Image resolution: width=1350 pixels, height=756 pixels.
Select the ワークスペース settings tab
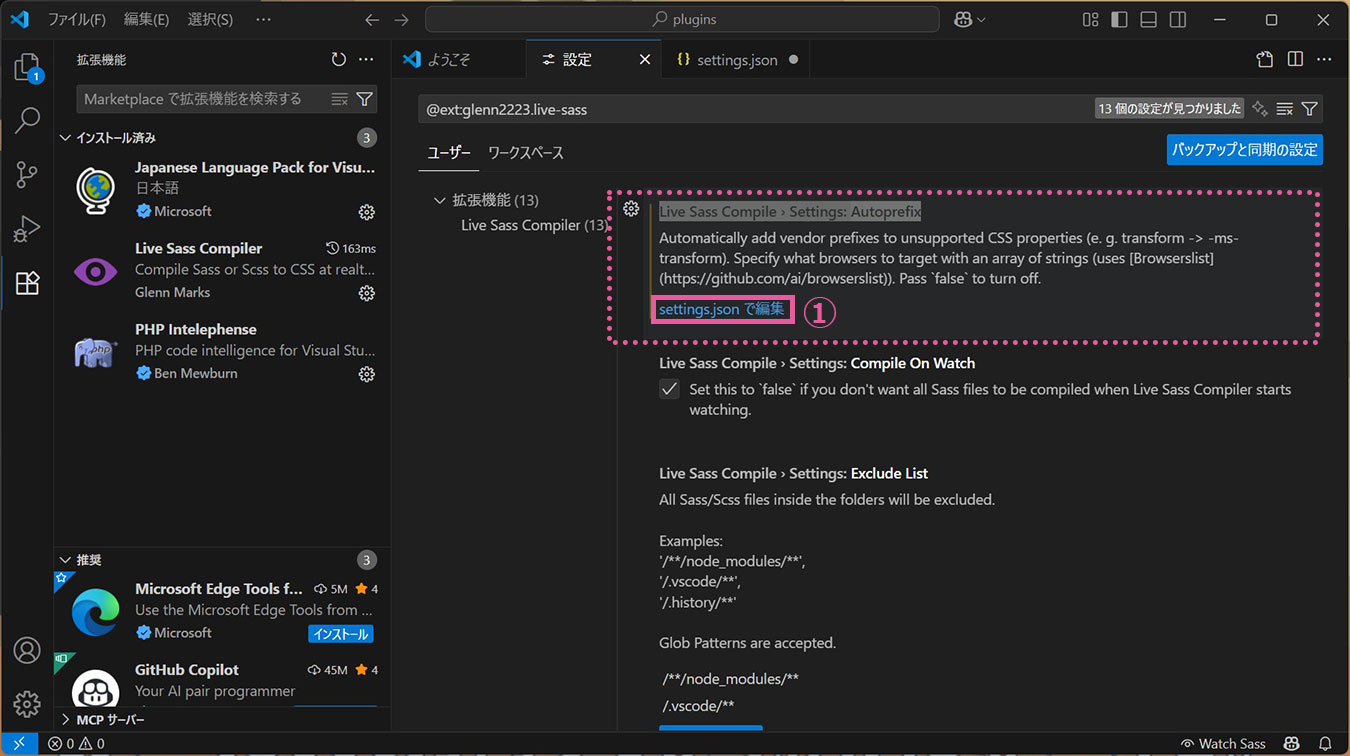pos(526,153)
